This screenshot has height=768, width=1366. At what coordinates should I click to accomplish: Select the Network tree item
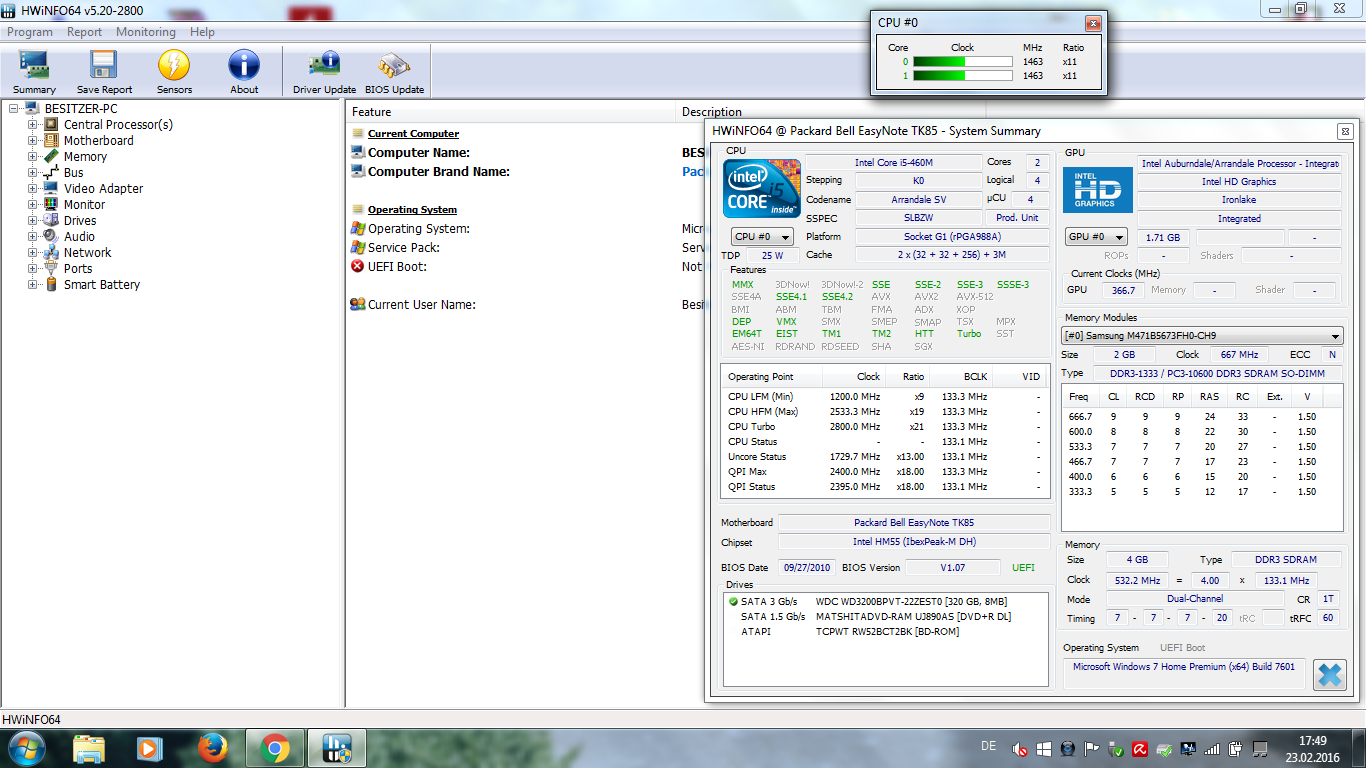point(87,252)
